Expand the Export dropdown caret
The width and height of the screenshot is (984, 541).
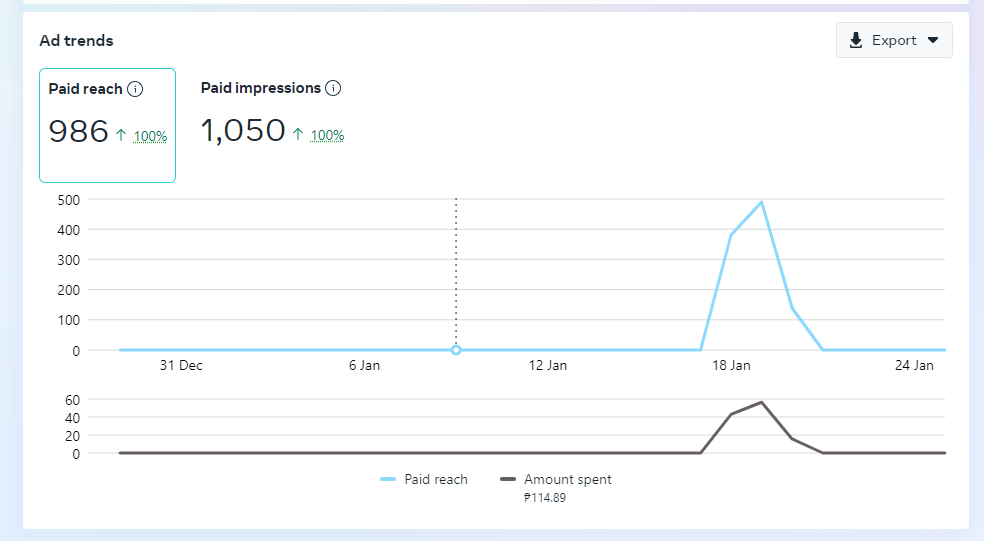point(933,40)
